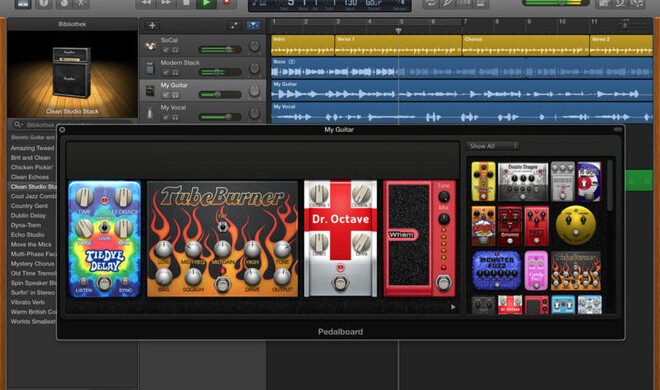Select the Chorus drummer region

pyautogui.click(x=526, y=45)
